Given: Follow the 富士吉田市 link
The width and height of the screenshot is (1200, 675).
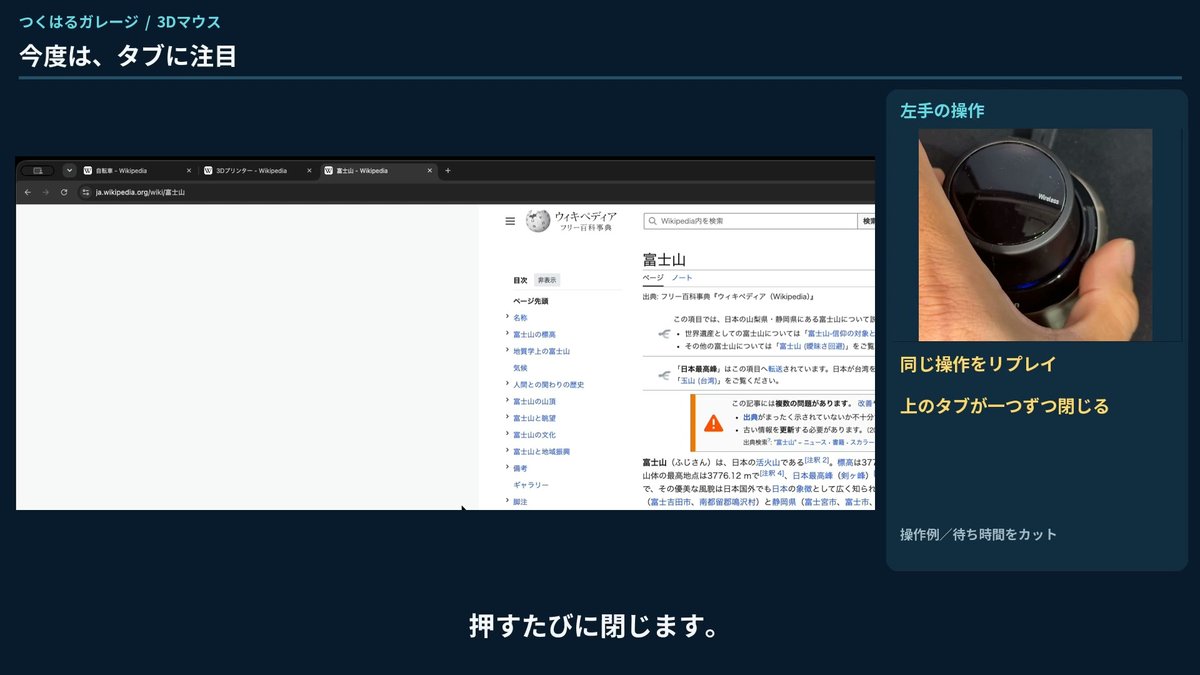Looking at the screenshot, I should [671, 502].
